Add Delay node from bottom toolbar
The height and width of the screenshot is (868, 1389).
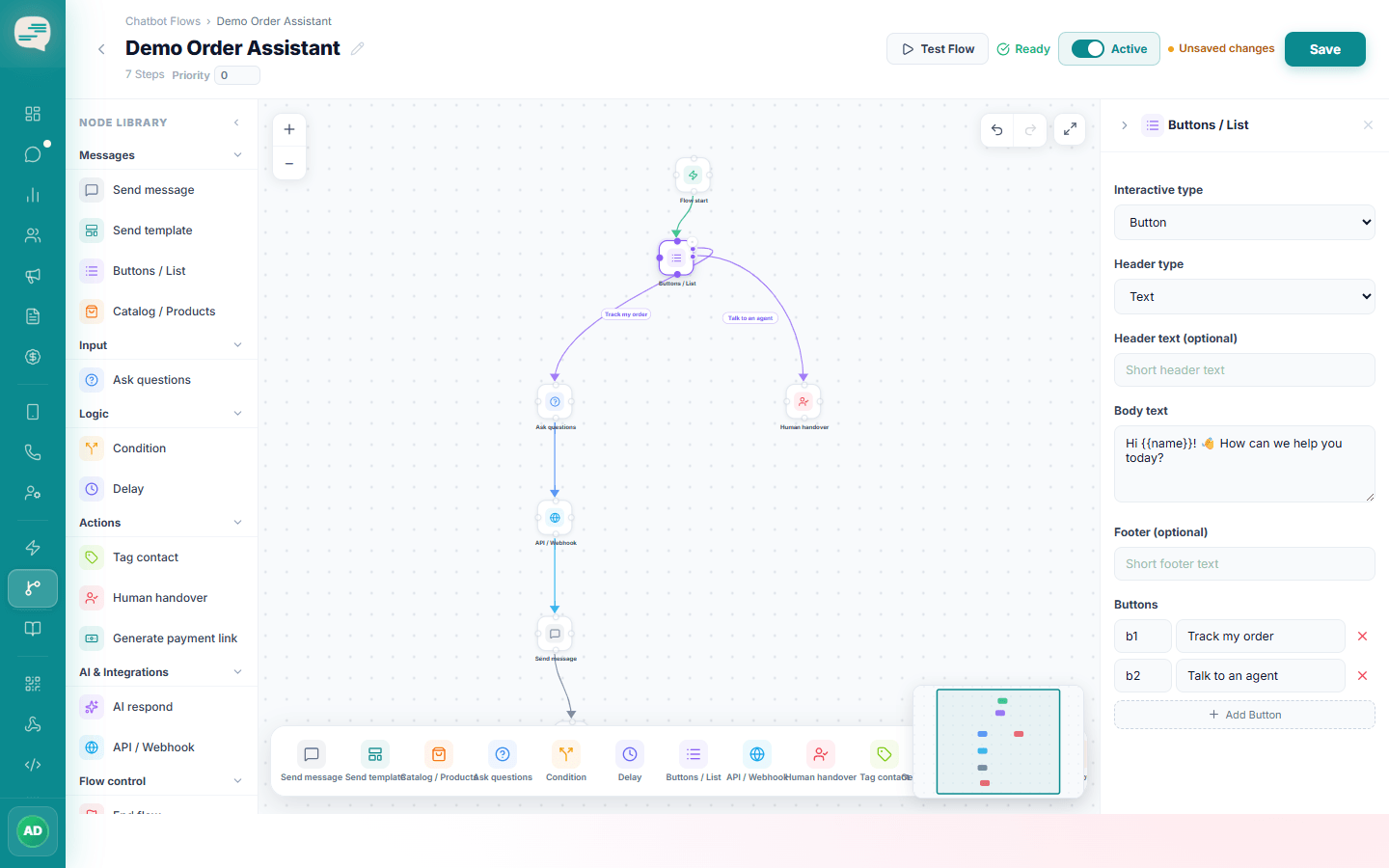click(x=630, y=762)
